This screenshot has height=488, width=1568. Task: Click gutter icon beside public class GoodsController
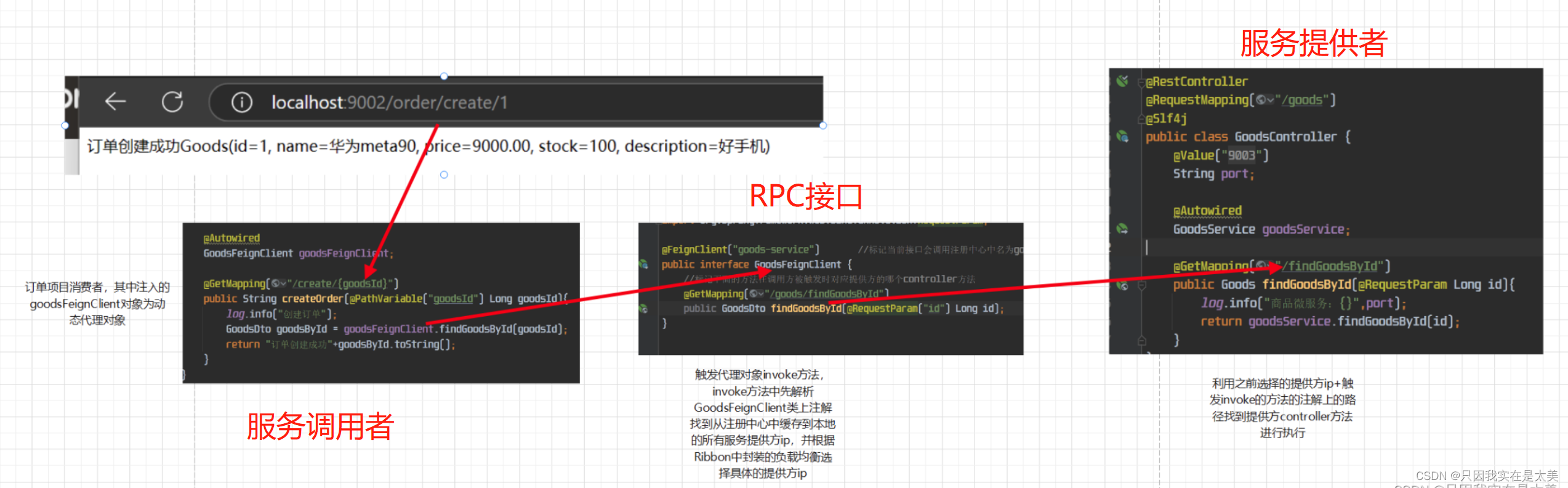(1122, 136)
